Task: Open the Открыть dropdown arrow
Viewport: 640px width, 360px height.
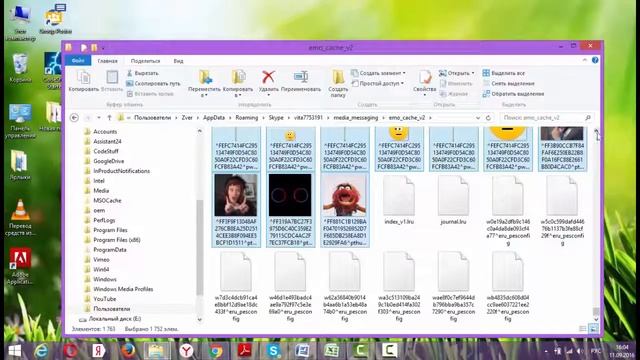Action: [x=473, y=73]
